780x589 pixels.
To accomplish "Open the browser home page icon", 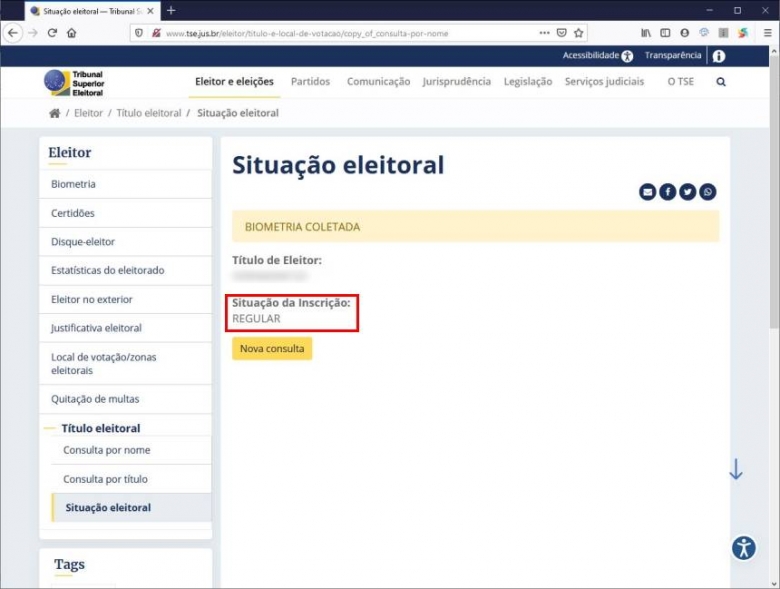I will [x=72, y=33].
